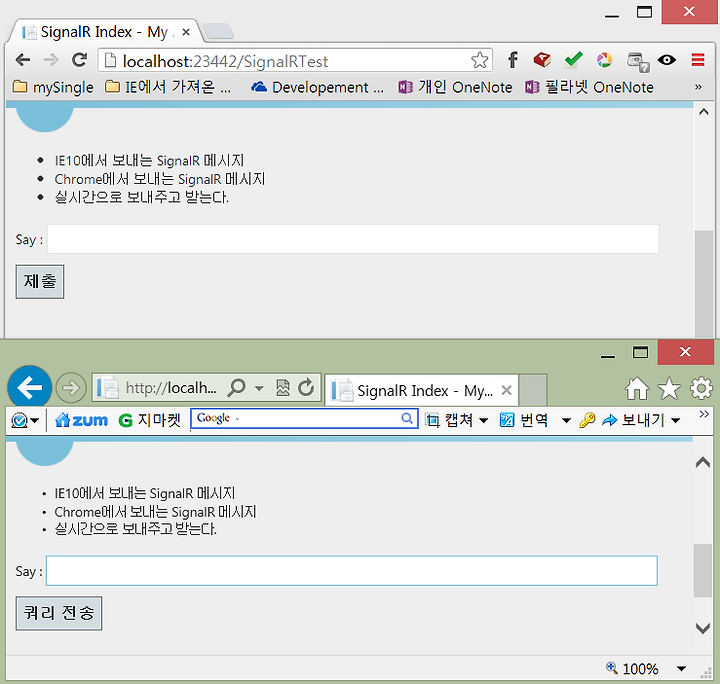Click the 100% zoom level in IE
Screen dimensions: 720x684
click(633, 668)
